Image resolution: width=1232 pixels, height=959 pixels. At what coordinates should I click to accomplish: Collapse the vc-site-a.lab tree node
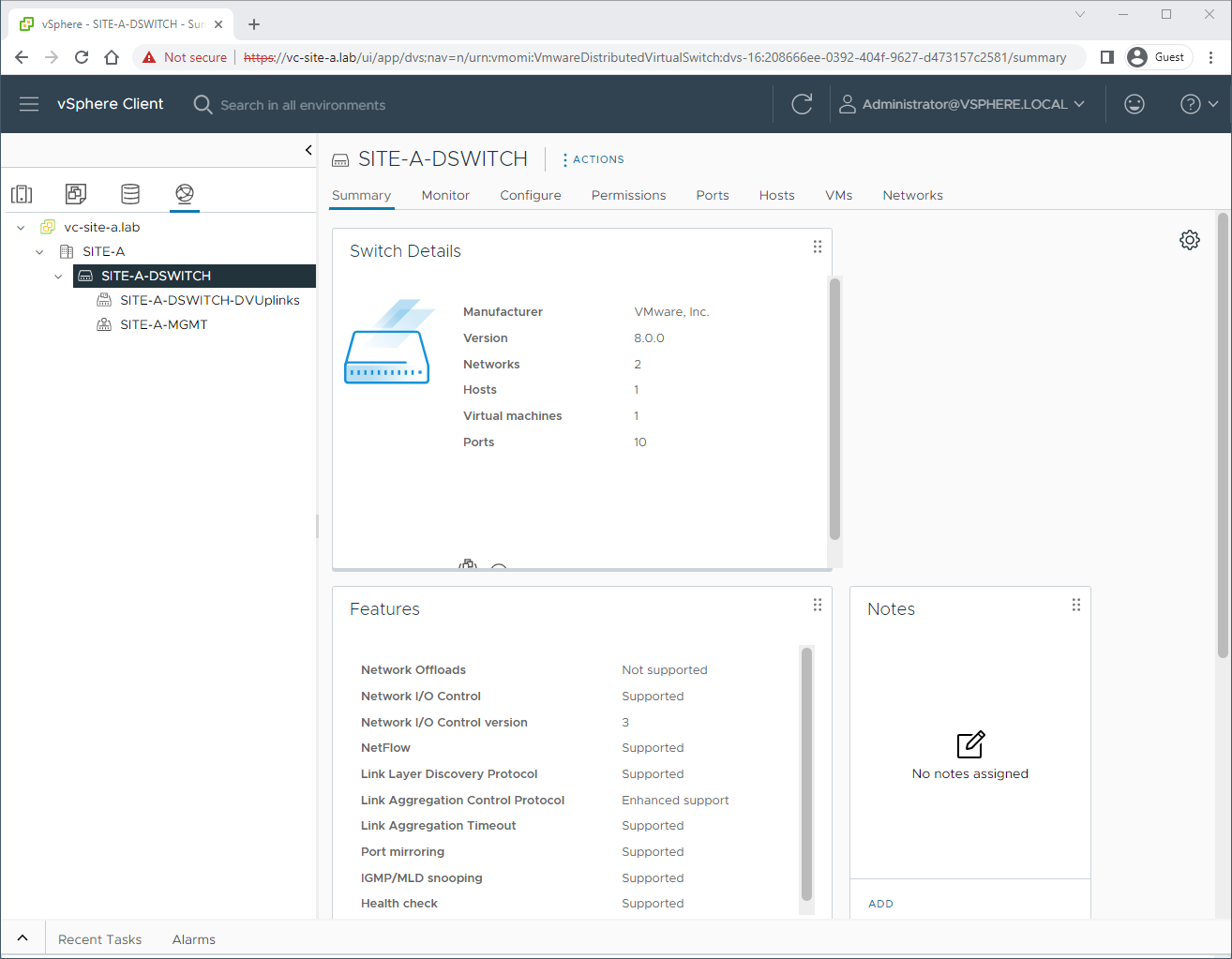click(x=21, y=228)
